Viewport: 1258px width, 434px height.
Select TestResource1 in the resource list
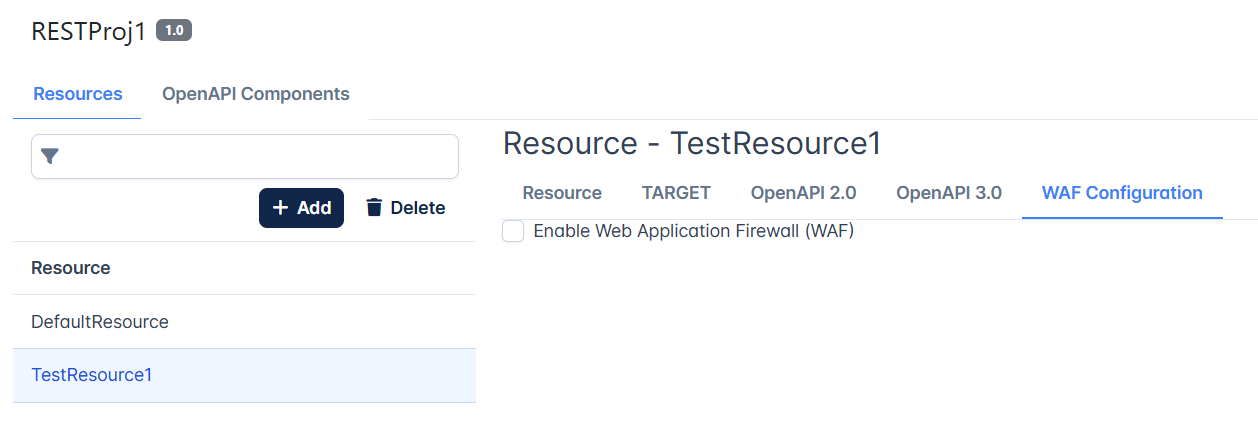244,376
